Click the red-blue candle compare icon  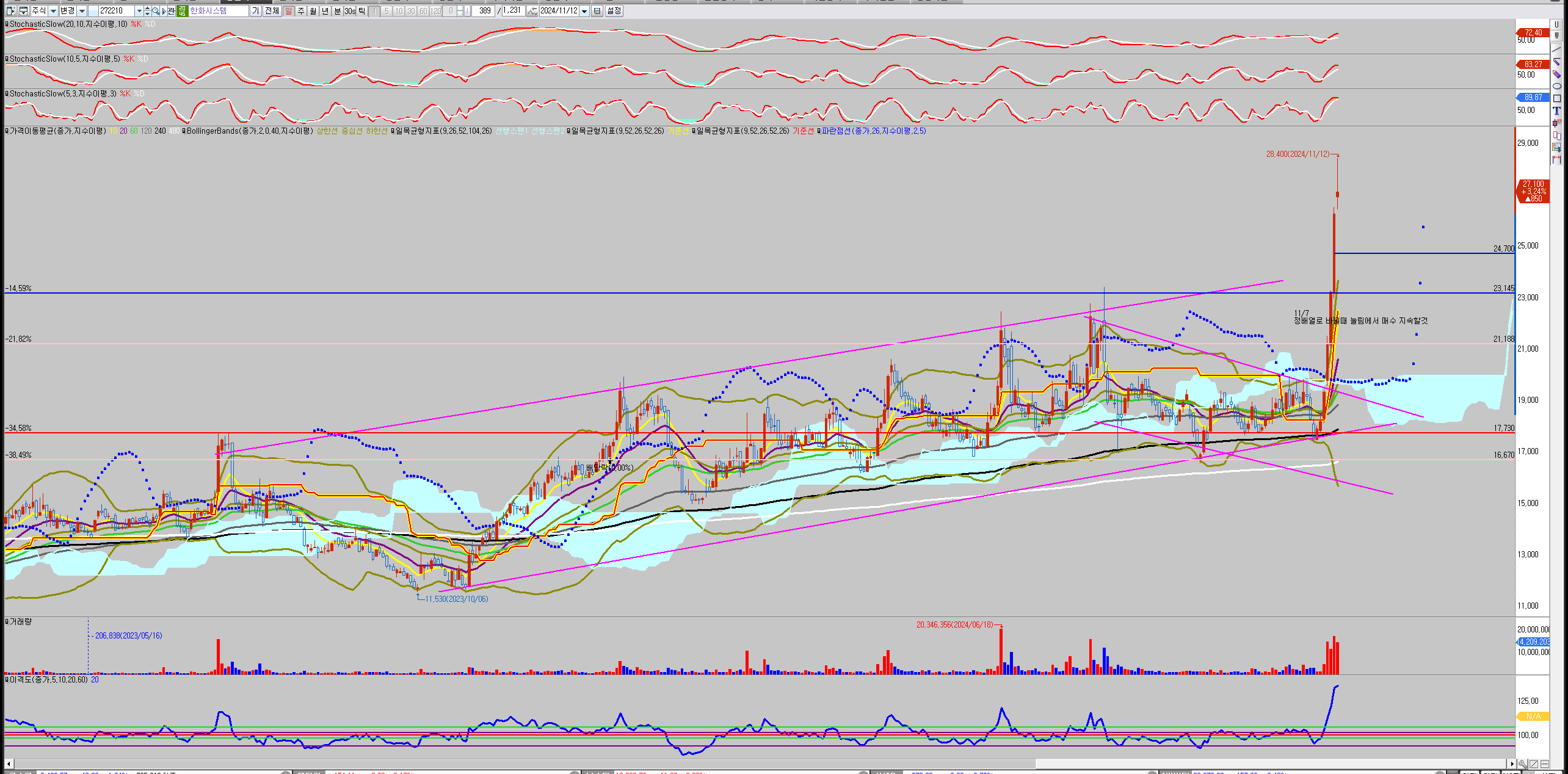pos(1556,135)
